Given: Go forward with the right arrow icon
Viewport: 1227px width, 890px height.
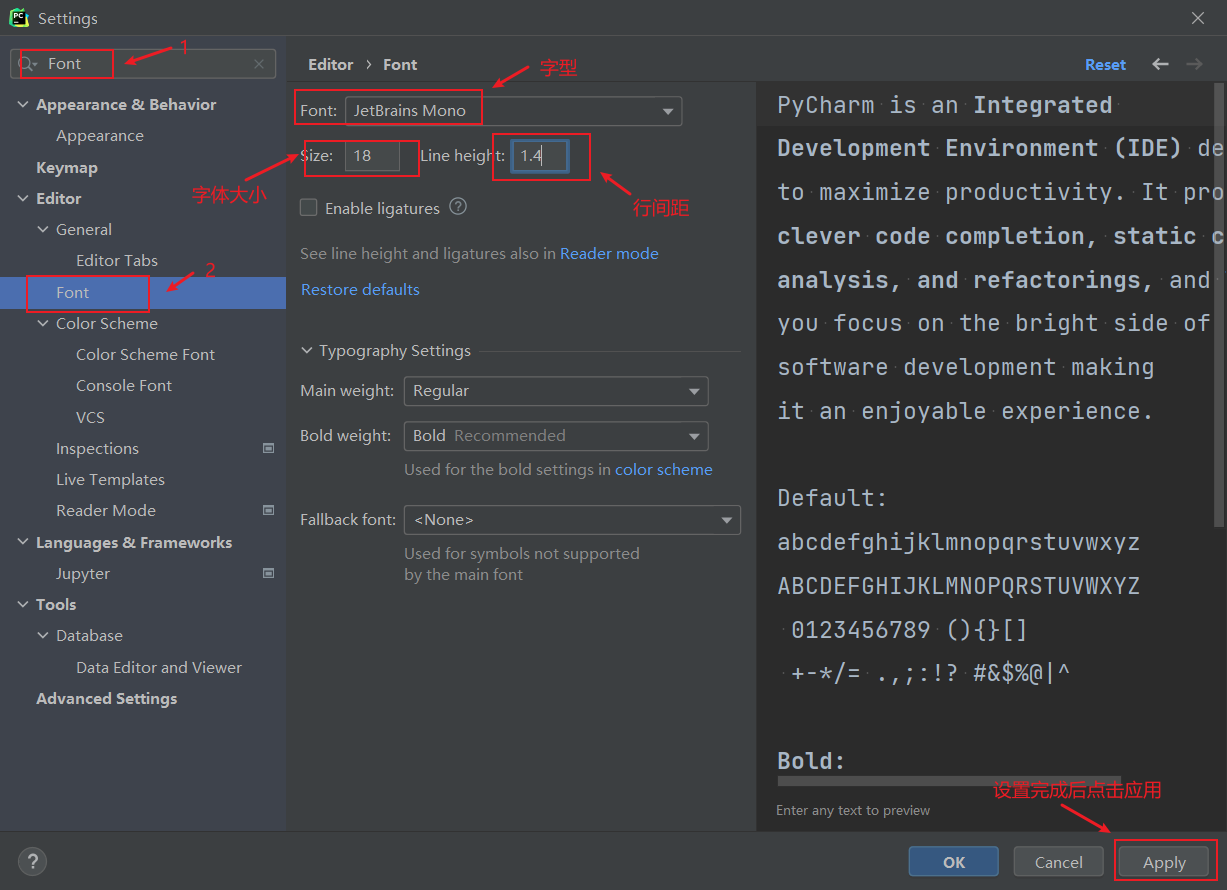Looking at the screenshot, I should click(1194, 64).
